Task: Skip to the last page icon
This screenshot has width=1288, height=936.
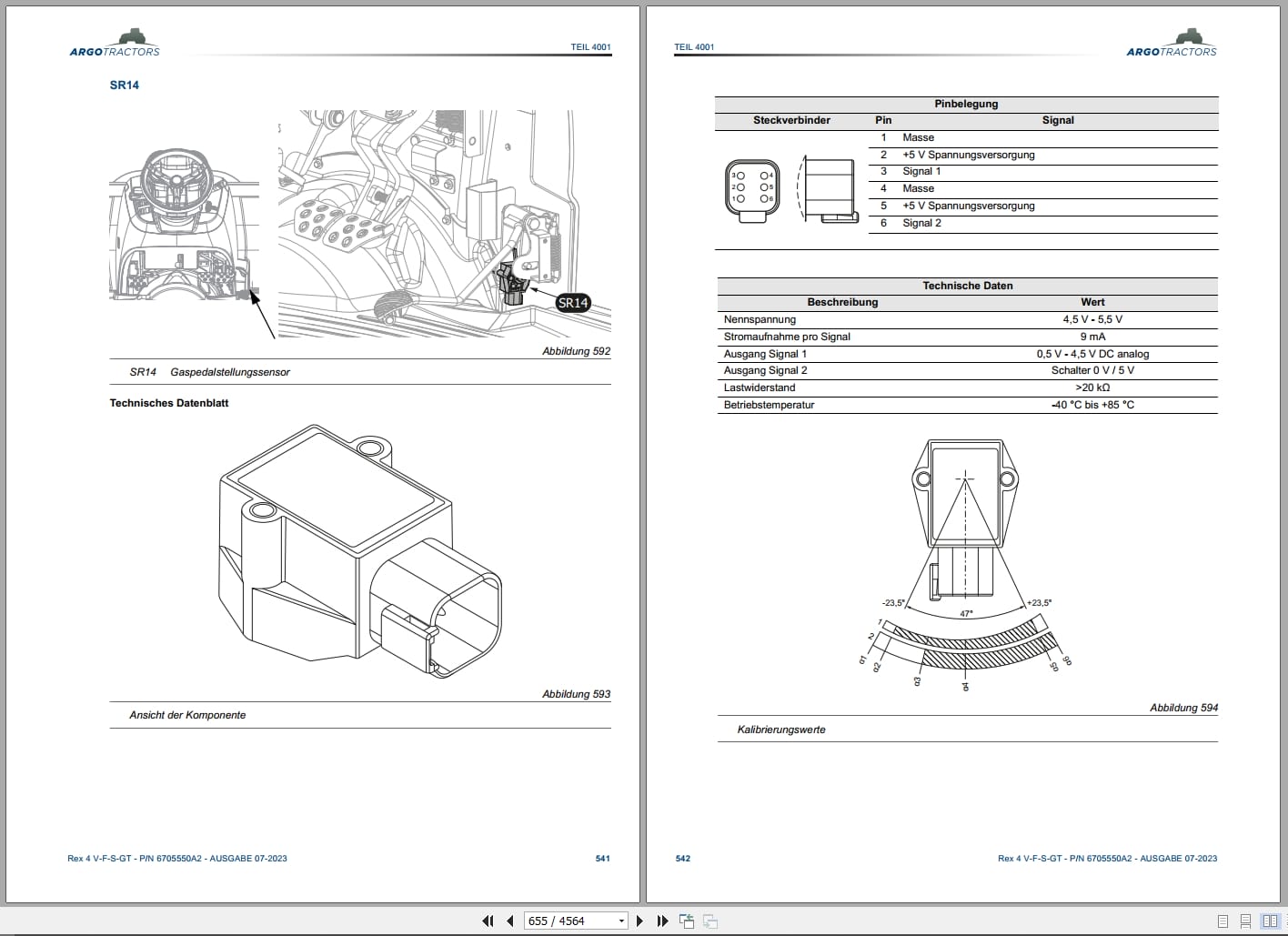Action: click(661, 921)
